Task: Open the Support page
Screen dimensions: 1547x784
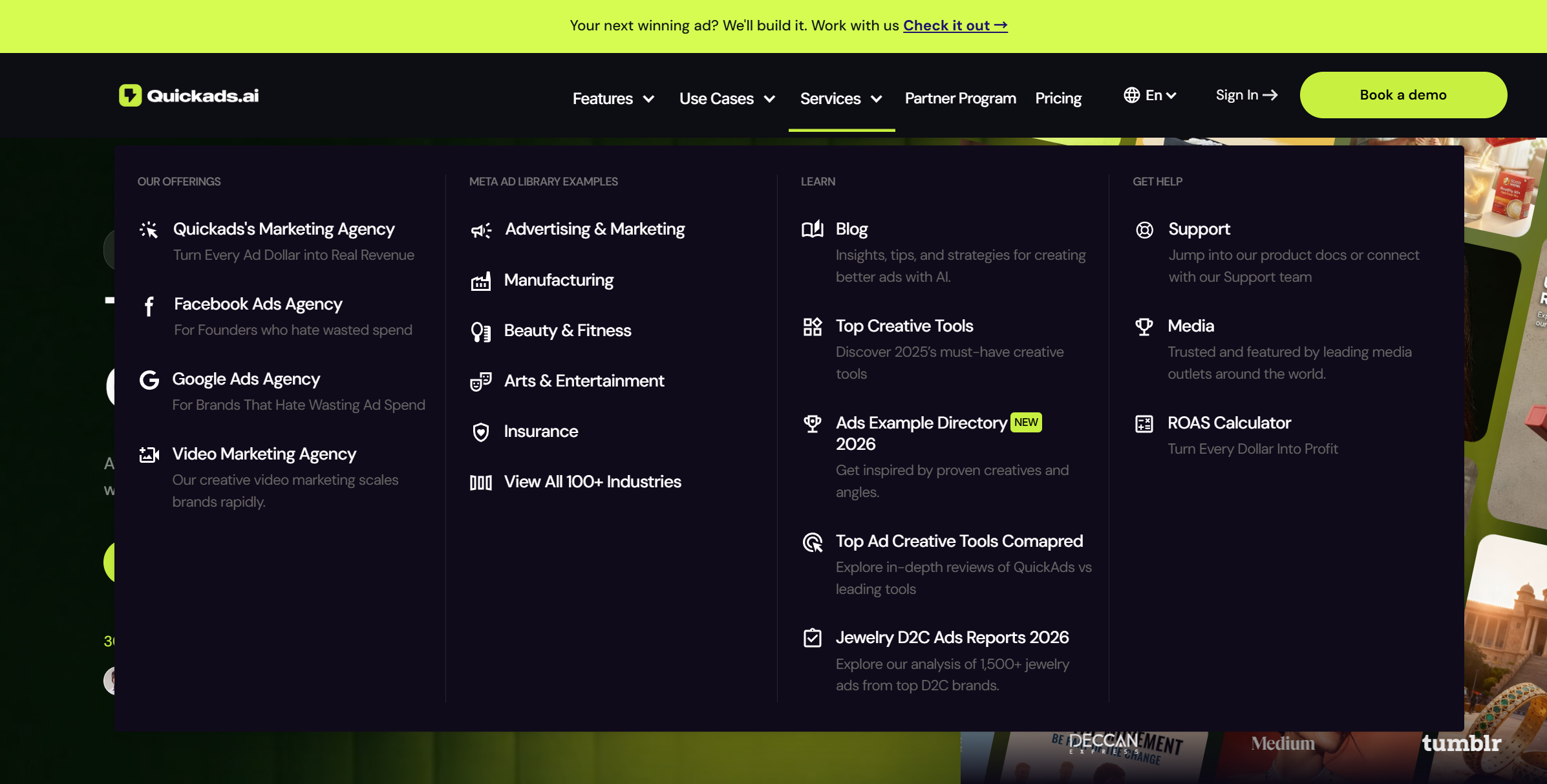Action: [1199, 229]
